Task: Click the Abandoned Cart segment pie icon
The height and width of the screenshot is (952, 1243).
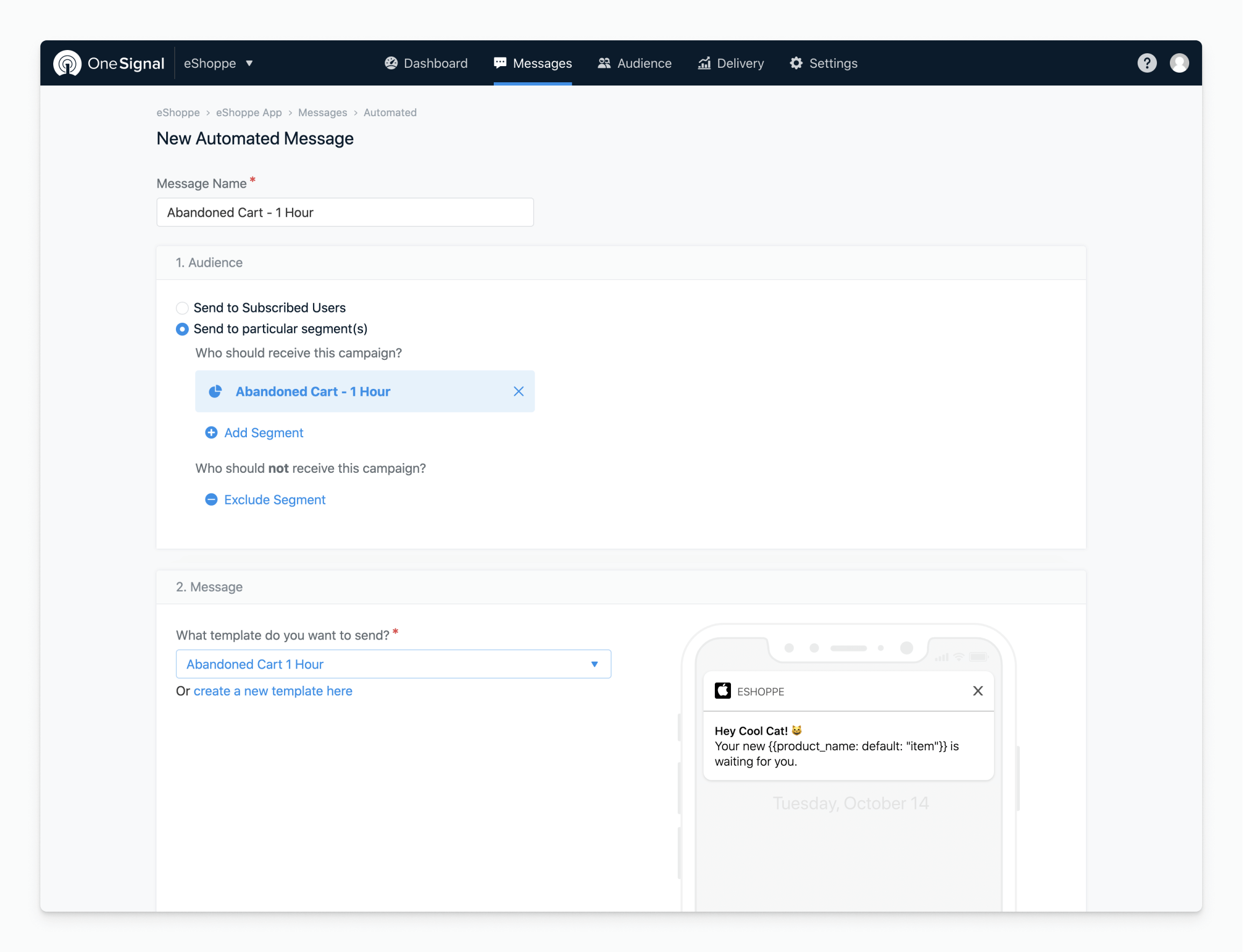Action: point(215,392)
